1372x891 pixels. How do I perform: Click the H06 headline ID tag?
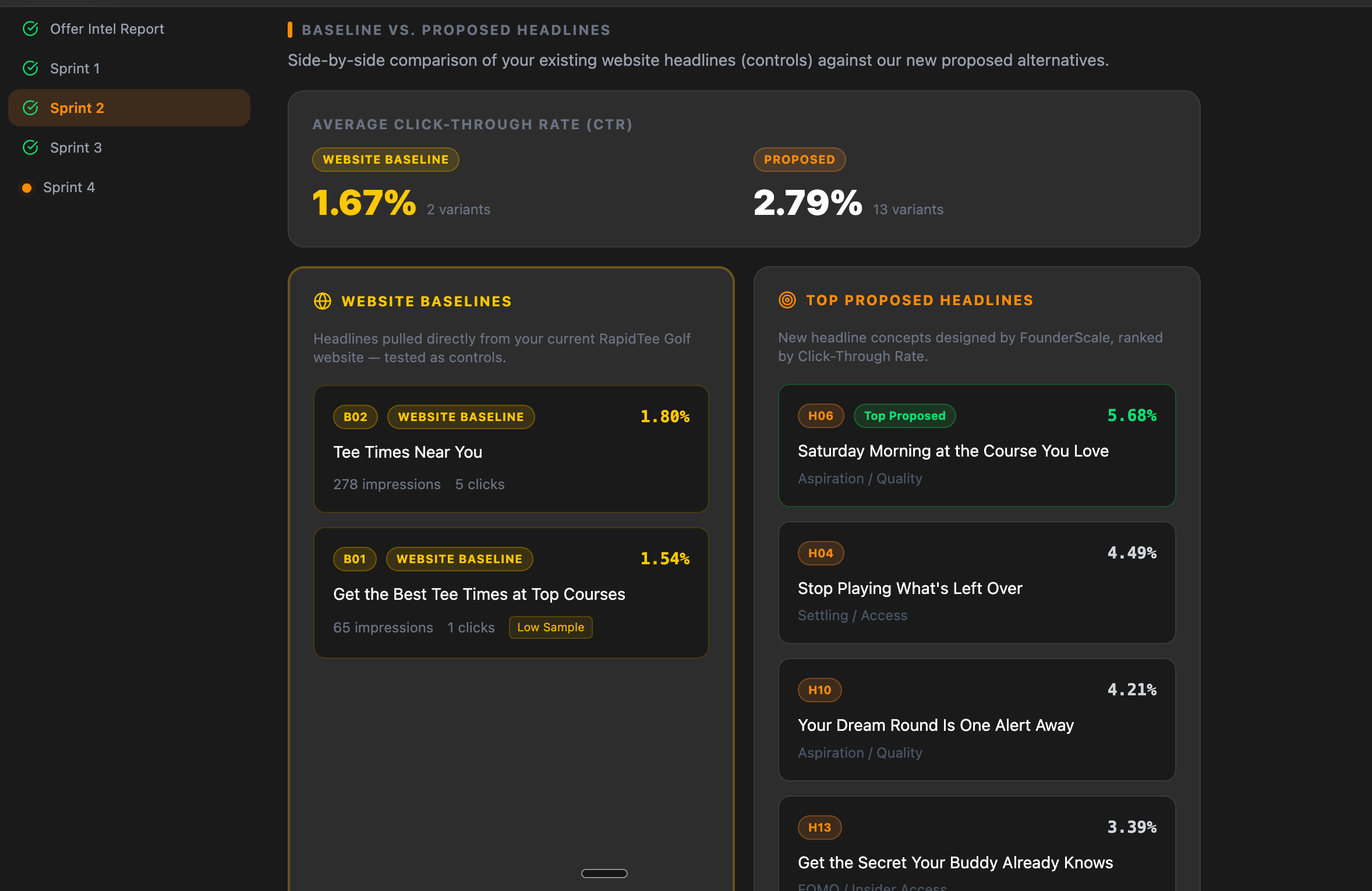coord(821,416)
